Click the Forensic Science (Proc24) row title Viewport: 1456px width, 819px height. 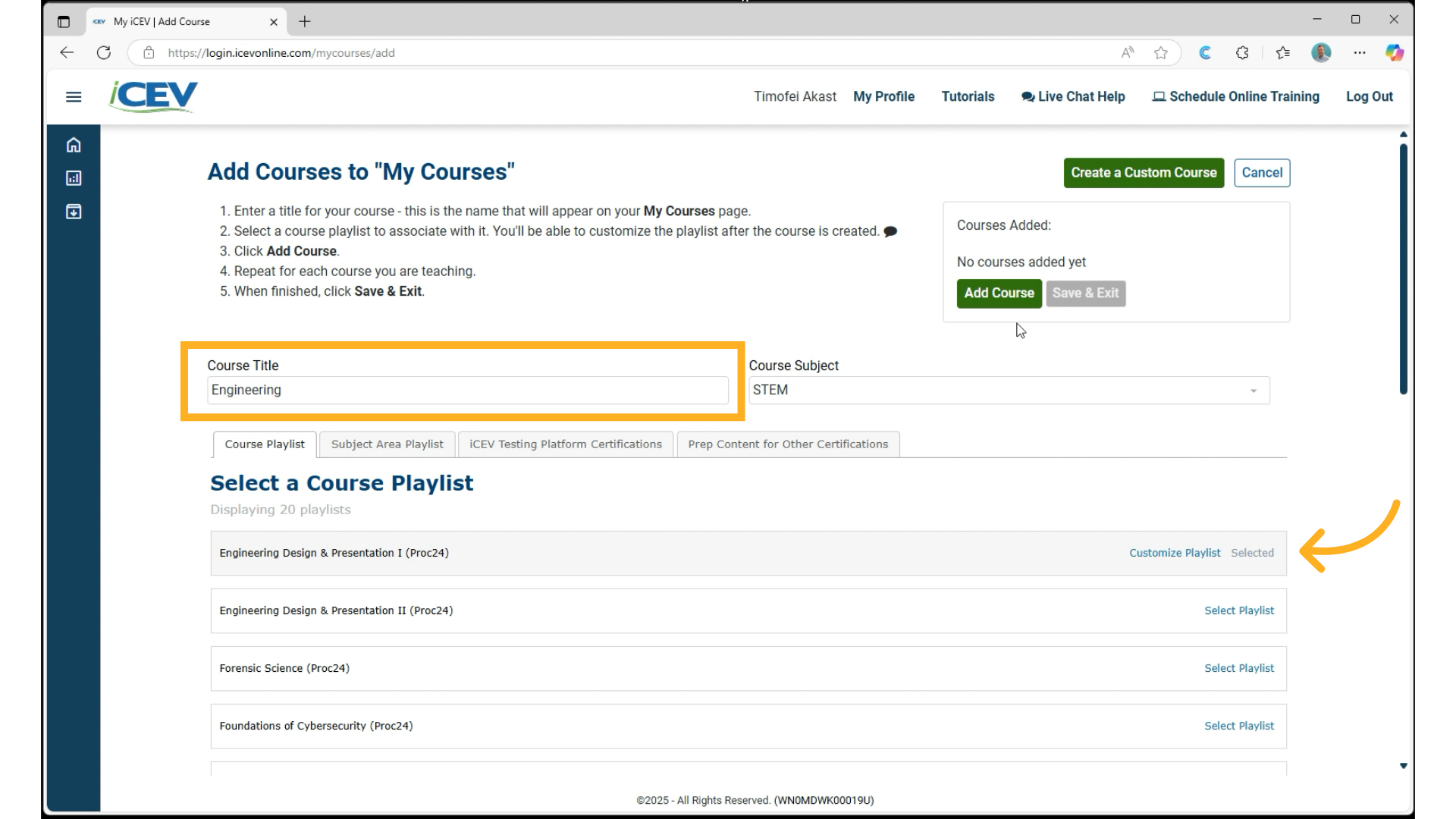(284, 668)
